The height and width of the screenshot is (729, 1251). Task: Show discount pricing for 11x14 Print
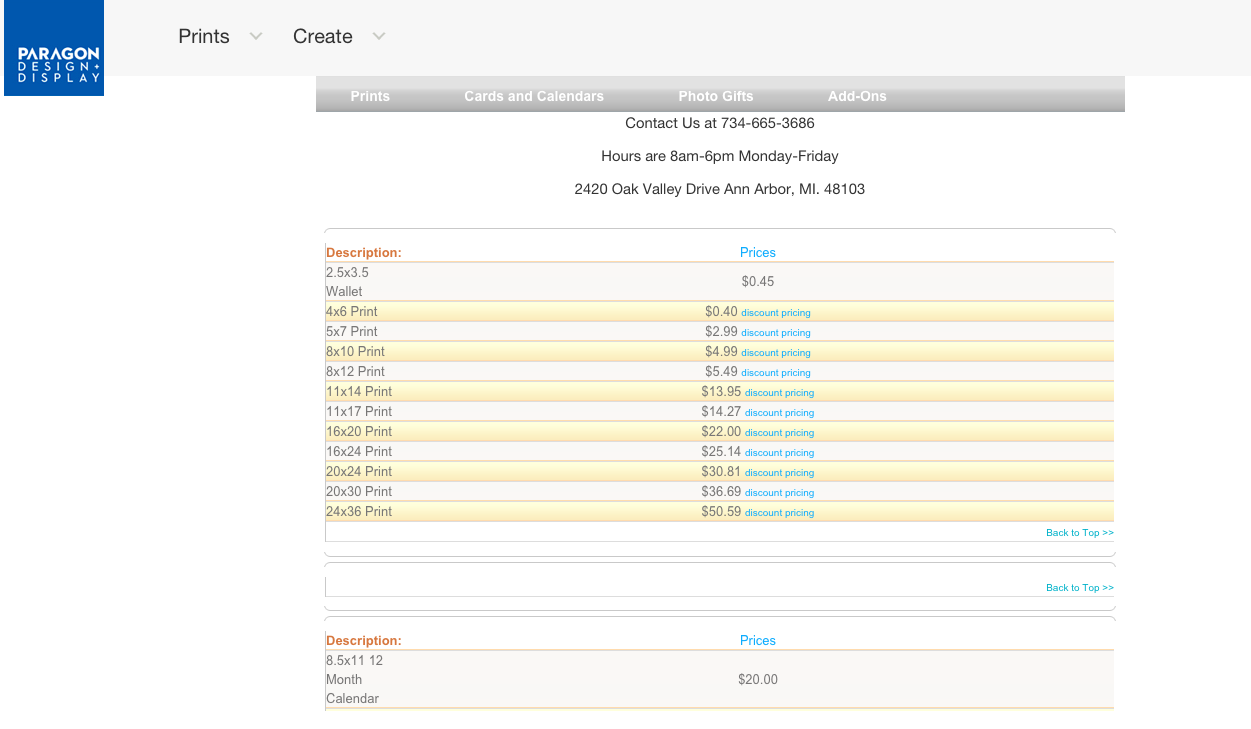tap(779, 393)
